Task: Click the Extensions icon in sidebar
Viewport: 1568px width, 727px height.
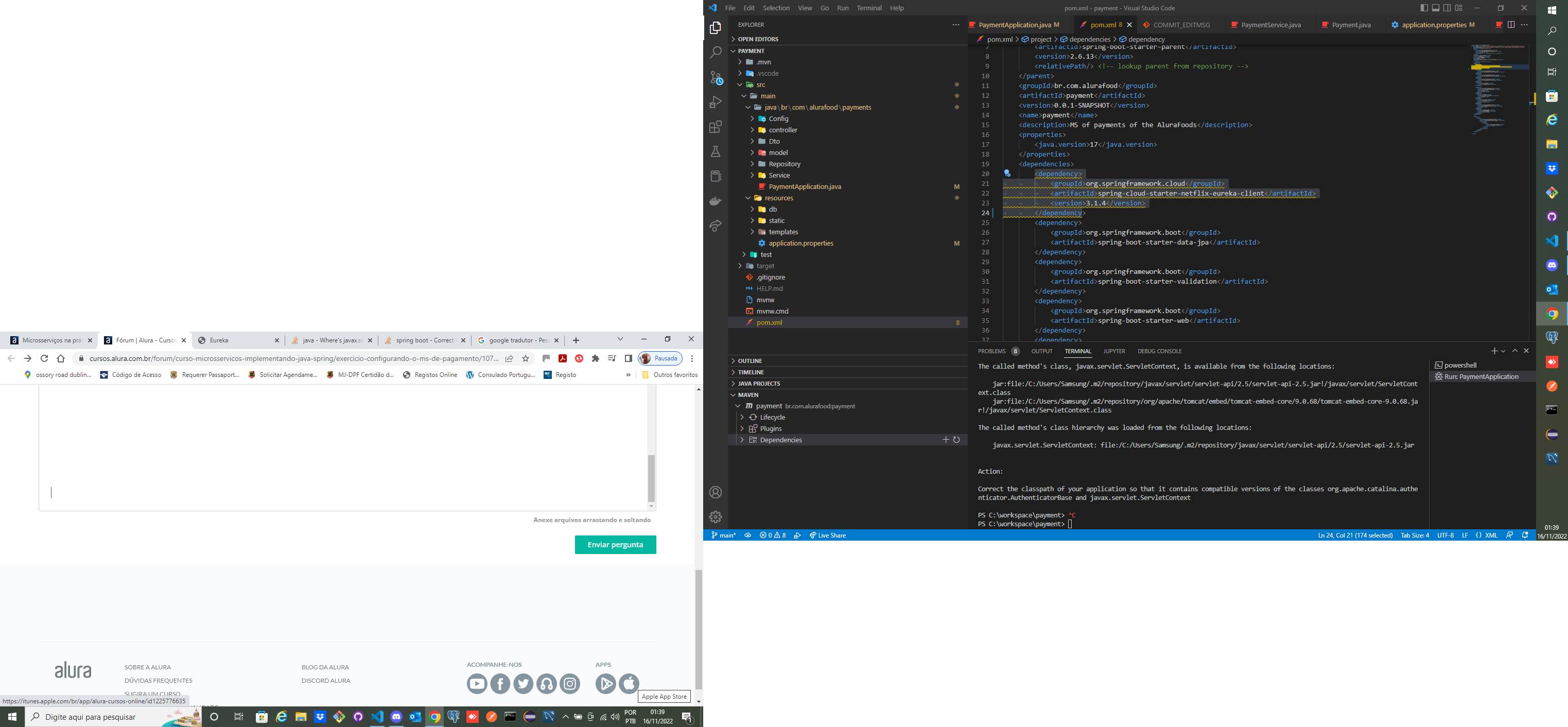Action: point(716,127)
